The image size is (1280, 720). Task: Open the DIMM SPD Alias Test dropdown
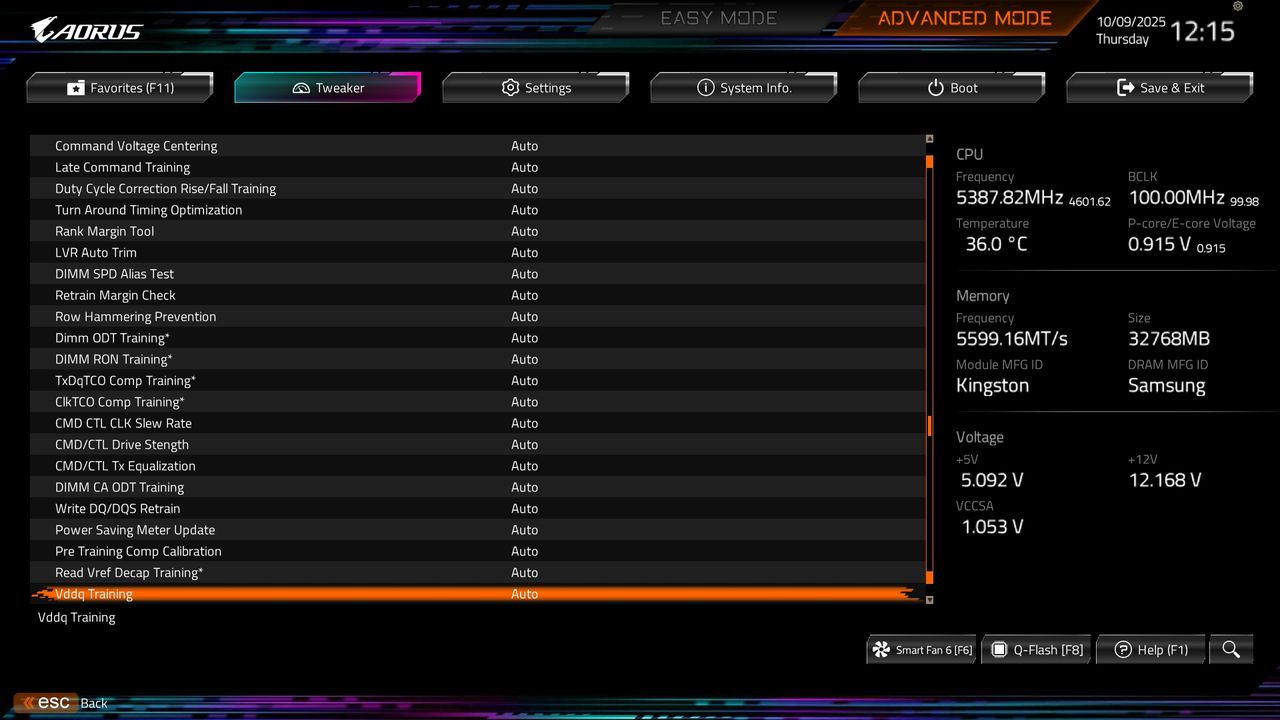pyautogui.click(x=525, y=273)
